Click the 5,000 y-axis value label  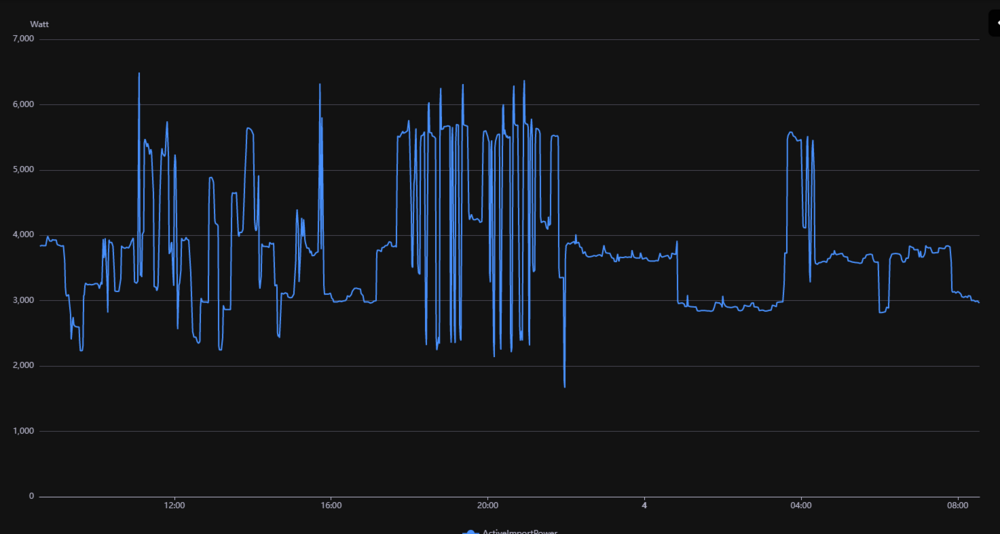tap(20, 170)
